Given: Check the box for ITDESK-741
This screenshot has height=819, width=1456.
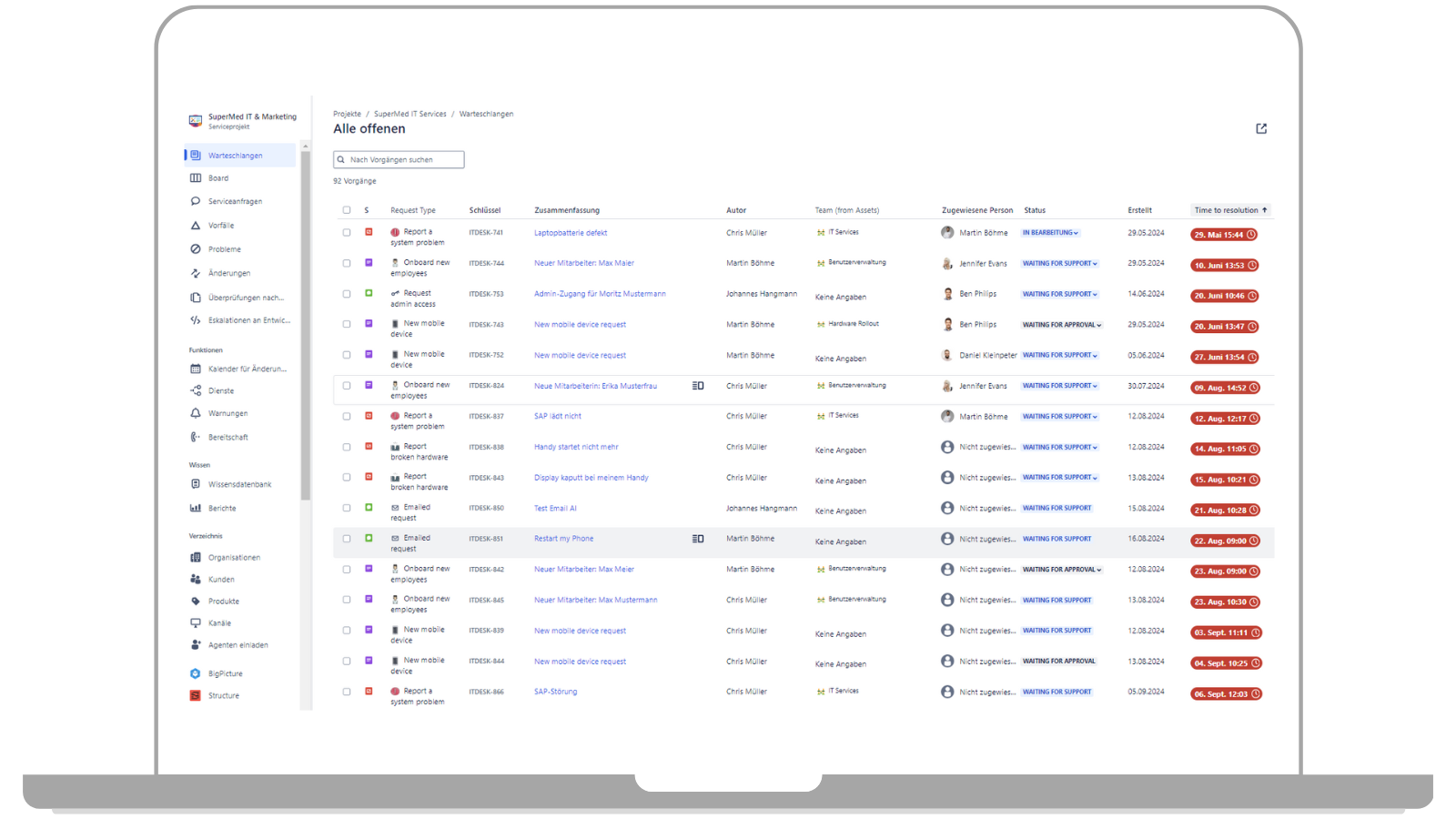Looking at the screenshot, I should [x=347, y=232].
